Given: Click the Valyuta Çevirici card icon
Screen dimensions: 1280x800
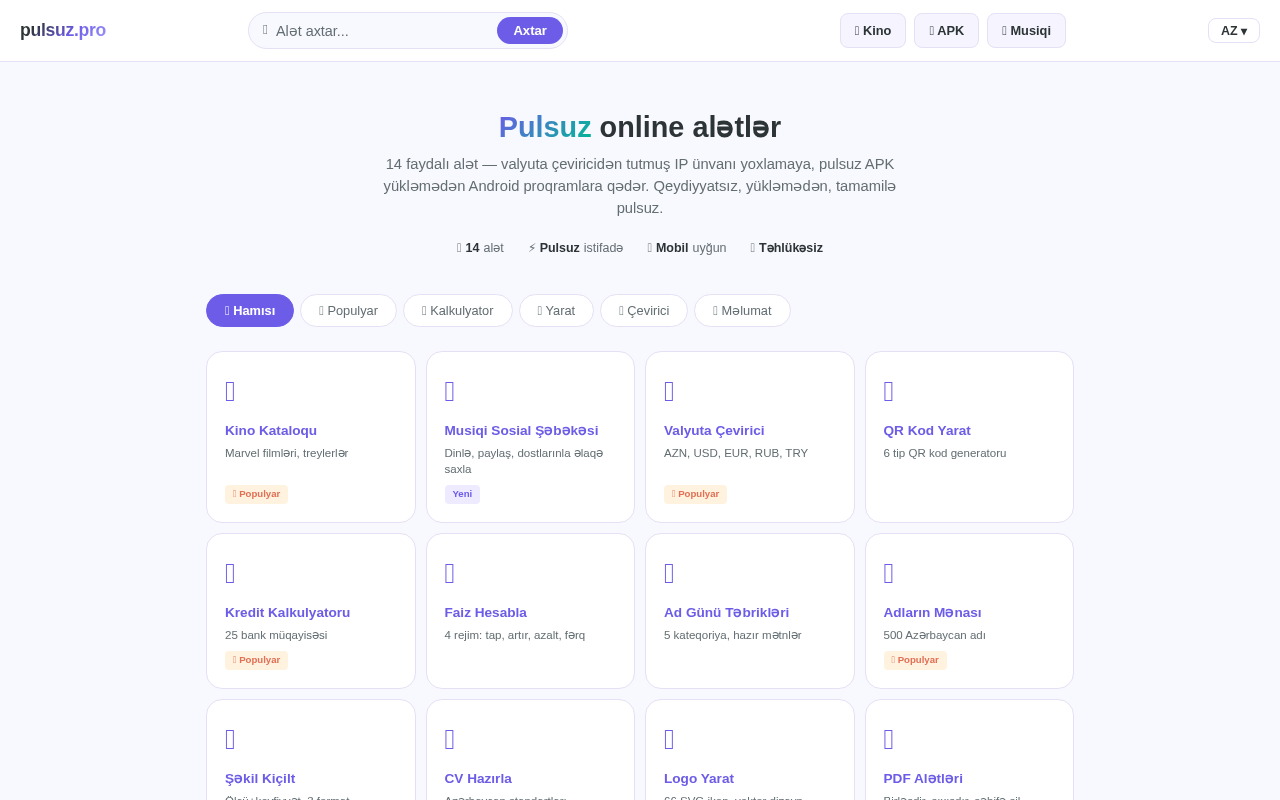Looking at the screenshot, I should [669, 392].
